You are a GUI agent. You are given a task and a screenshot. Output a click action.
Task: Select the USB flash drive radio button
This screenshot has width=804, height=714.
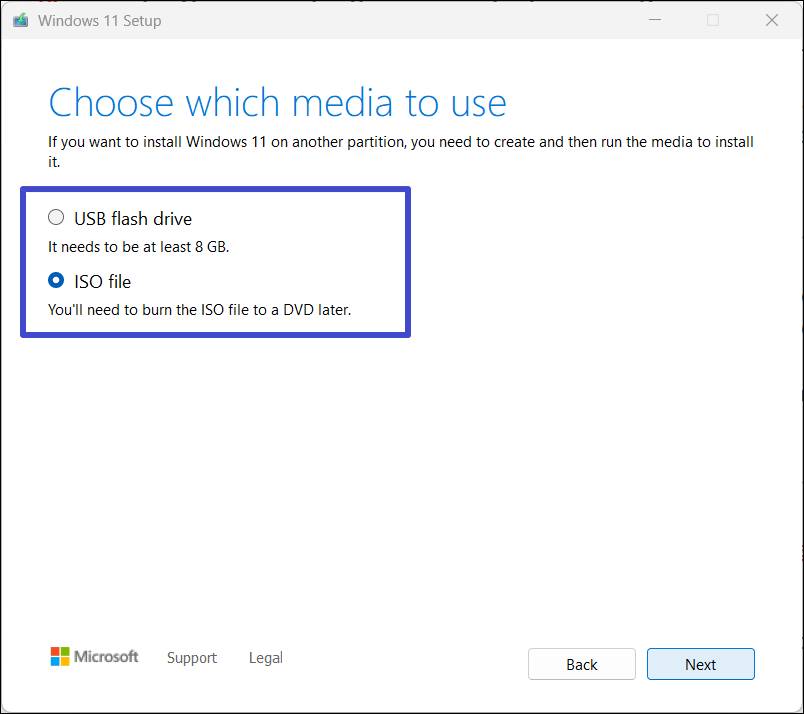pyautogui.click(x=56, y=217)
